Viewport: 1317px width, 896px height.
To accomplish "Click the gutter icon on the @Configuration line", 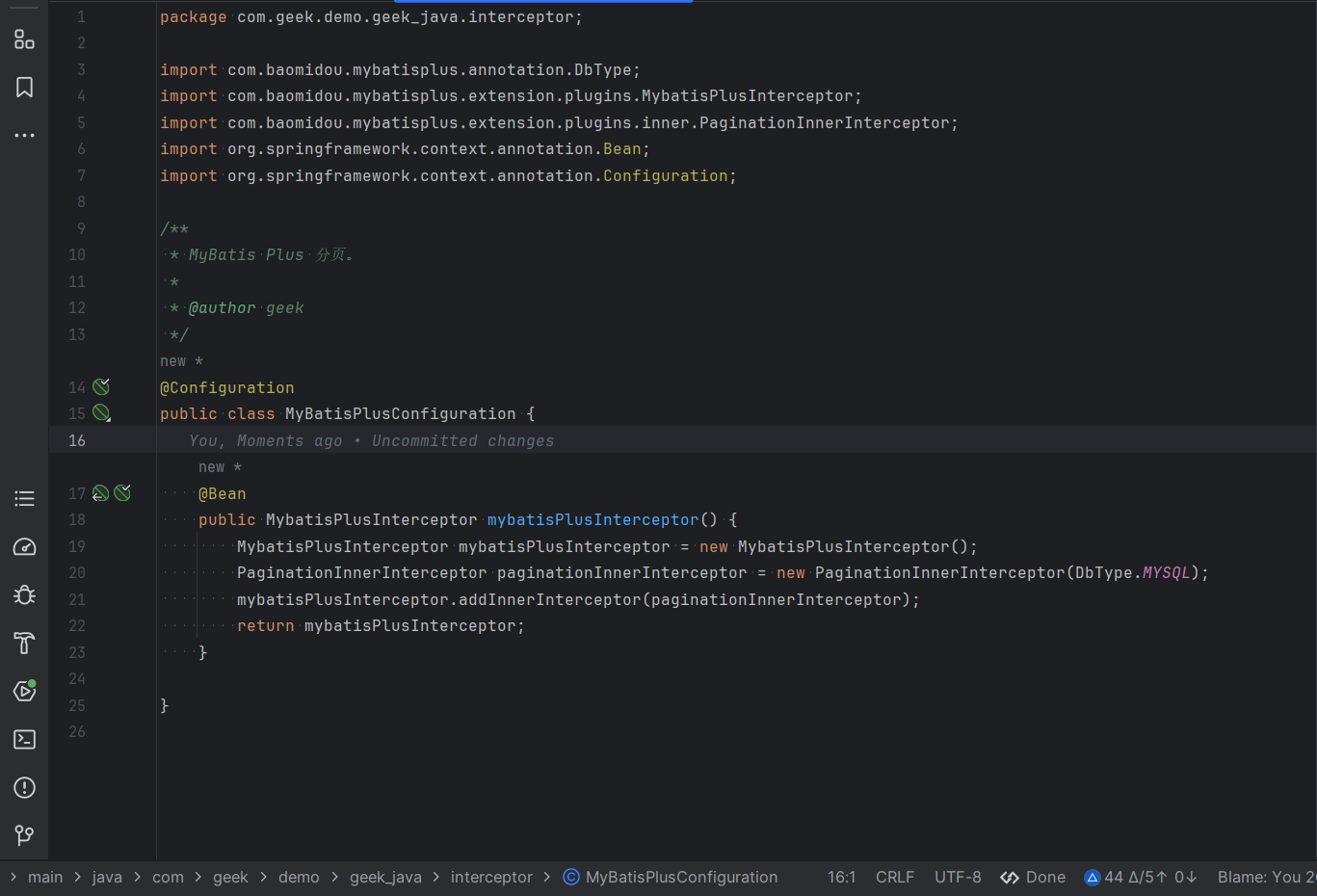I will point(102,386).
